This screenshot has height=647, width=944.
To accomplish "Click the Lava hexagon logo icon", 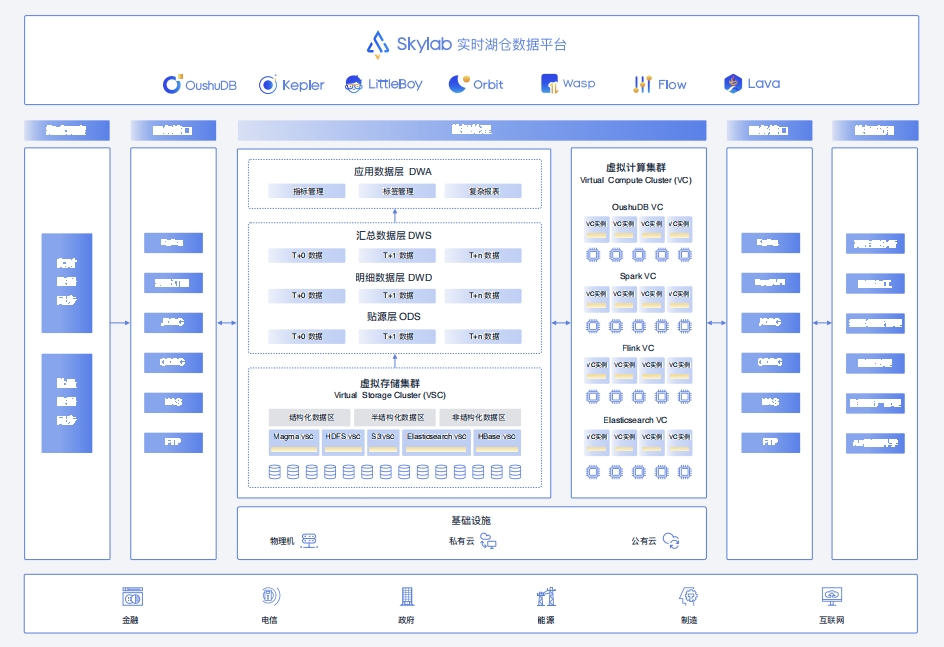I will click(x=733, y=84).
